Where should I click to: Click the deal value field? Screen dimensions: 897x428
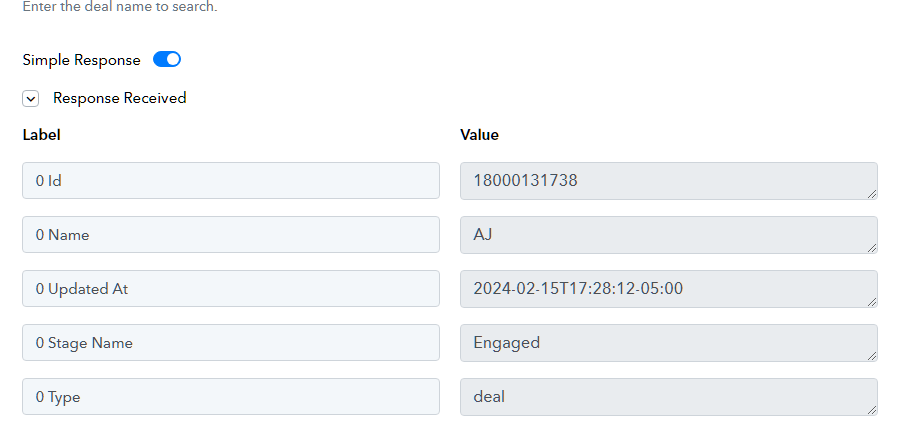669,397
